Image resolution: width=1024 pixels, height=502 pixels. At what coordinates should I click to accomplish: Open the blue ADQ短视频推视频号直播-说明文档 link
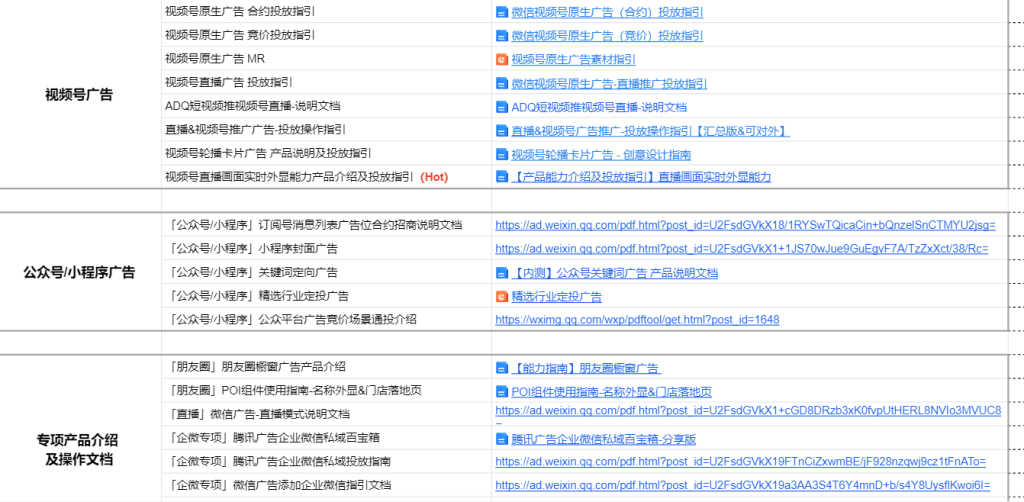tap(599, 107)
